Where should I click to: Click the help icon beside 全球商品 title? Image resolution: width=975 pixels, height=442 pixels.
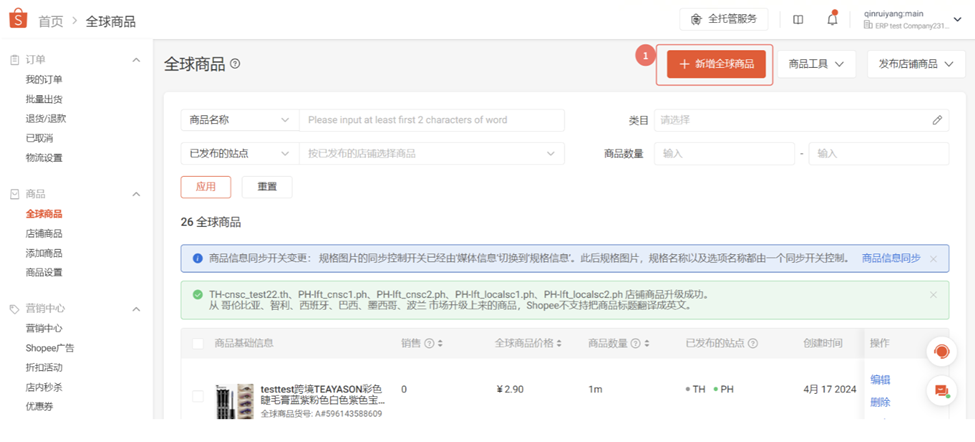(235, 64)
